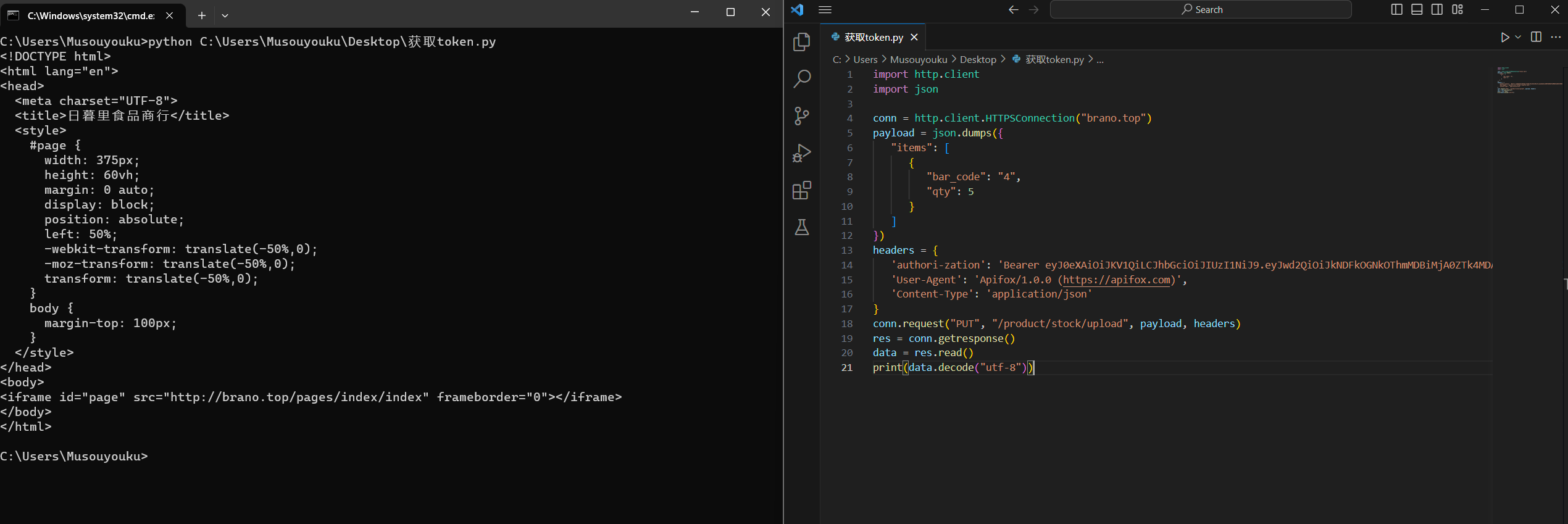Open terminal new-tab profile dropdown
Screen dimensions: 1568x524
225,15
